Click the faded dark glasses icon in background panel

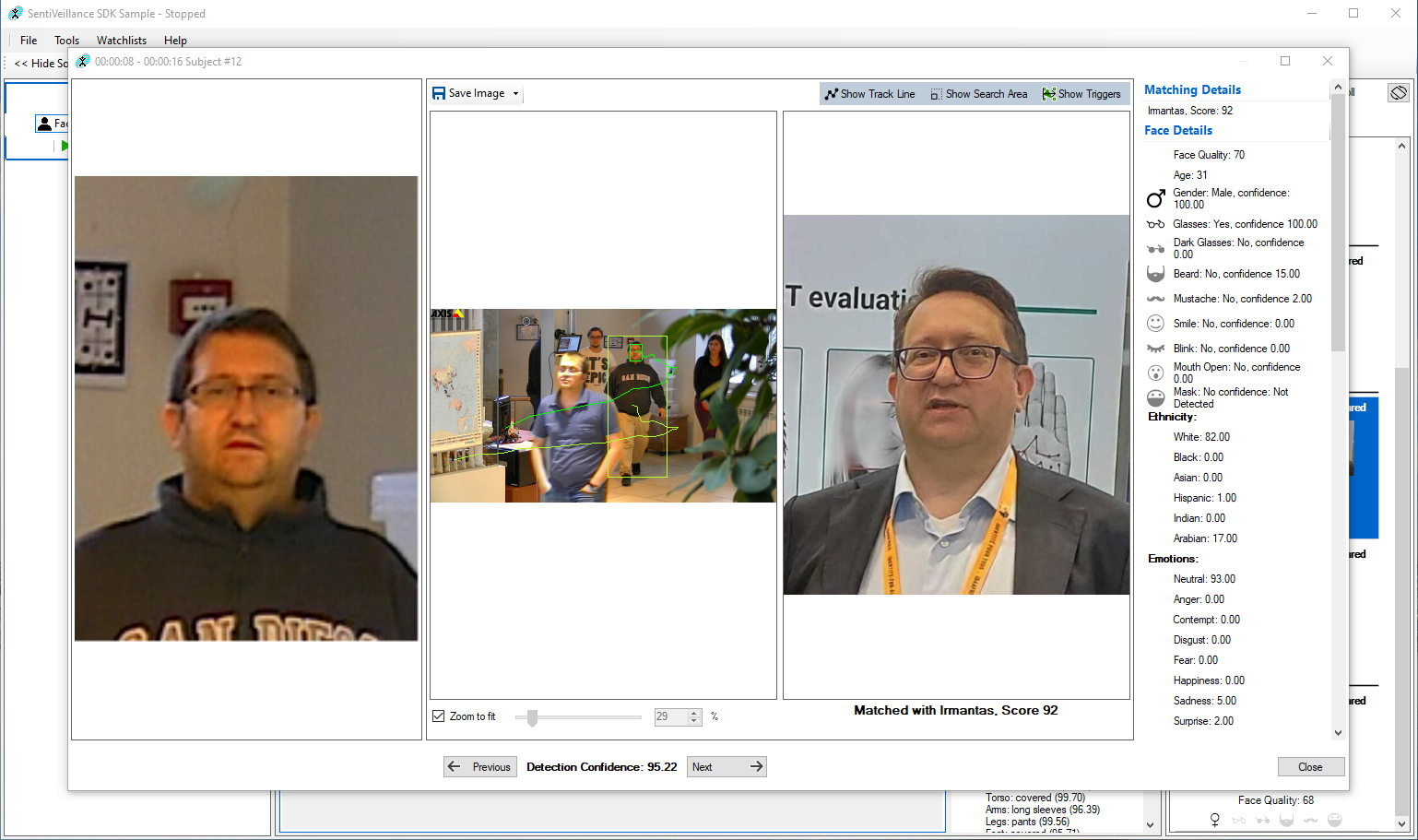1263,820
